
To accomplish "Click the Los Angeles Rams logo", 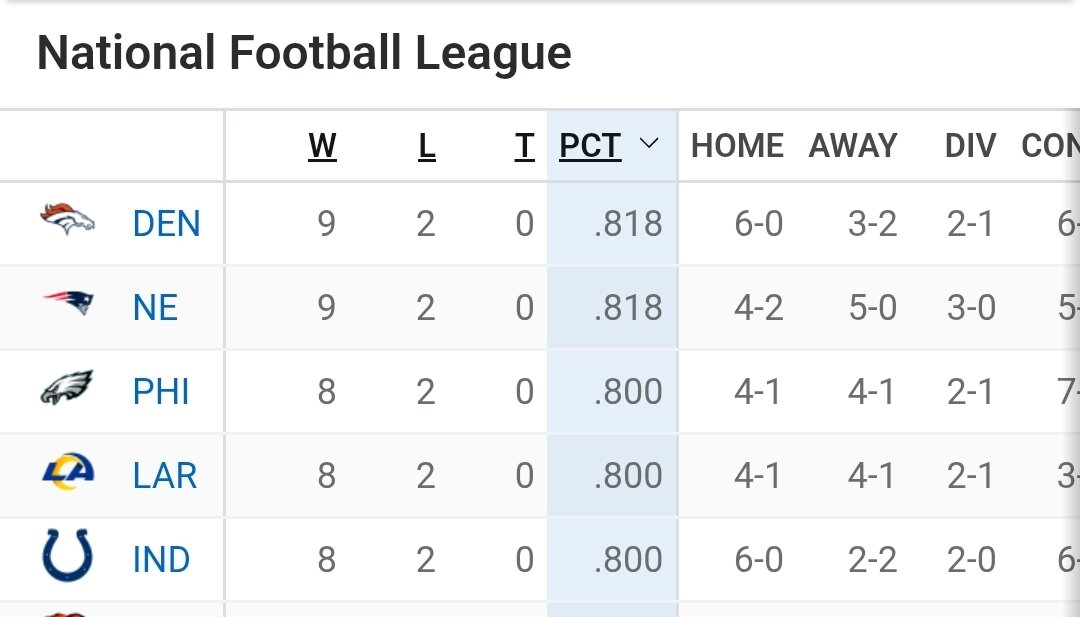I will 67,472.
